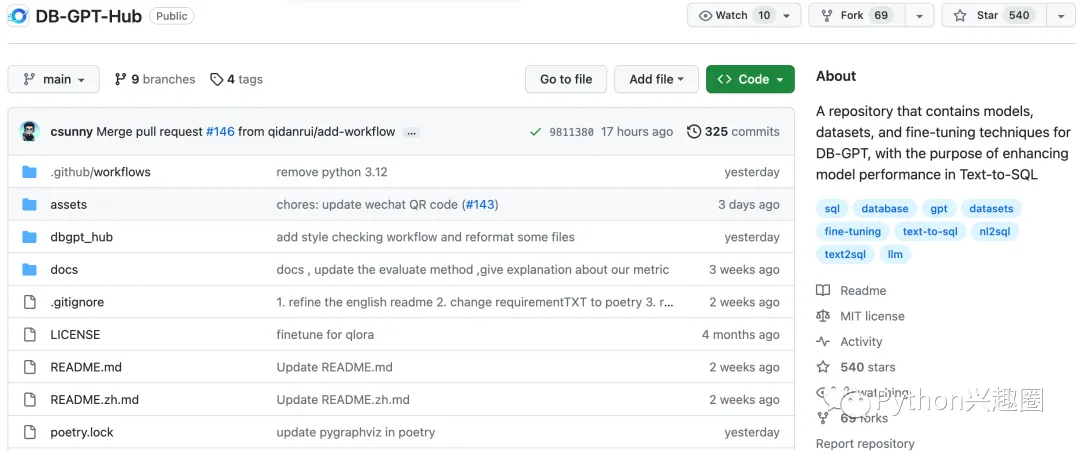Open the main branch dropdown
The image size is (1080, 451).
pyautogui.click(x=54, y=79)
